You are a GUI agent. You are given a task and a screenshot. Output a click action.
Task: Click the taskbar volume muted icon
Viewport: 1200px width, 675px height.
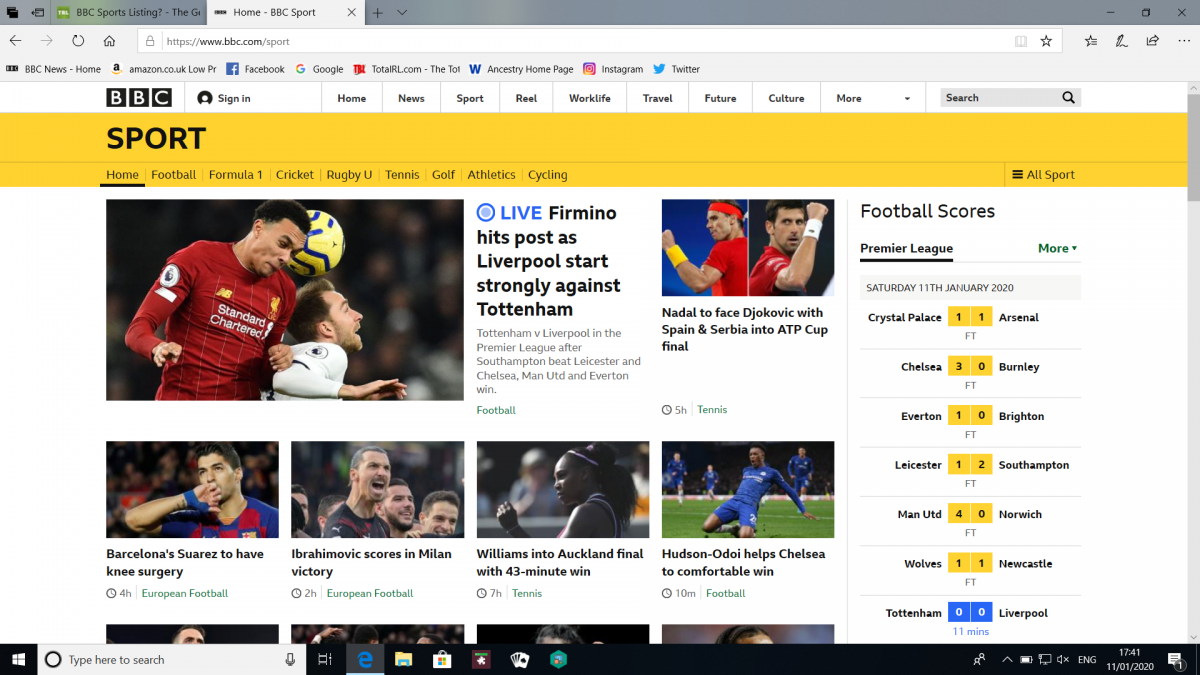pos(1063,659)
